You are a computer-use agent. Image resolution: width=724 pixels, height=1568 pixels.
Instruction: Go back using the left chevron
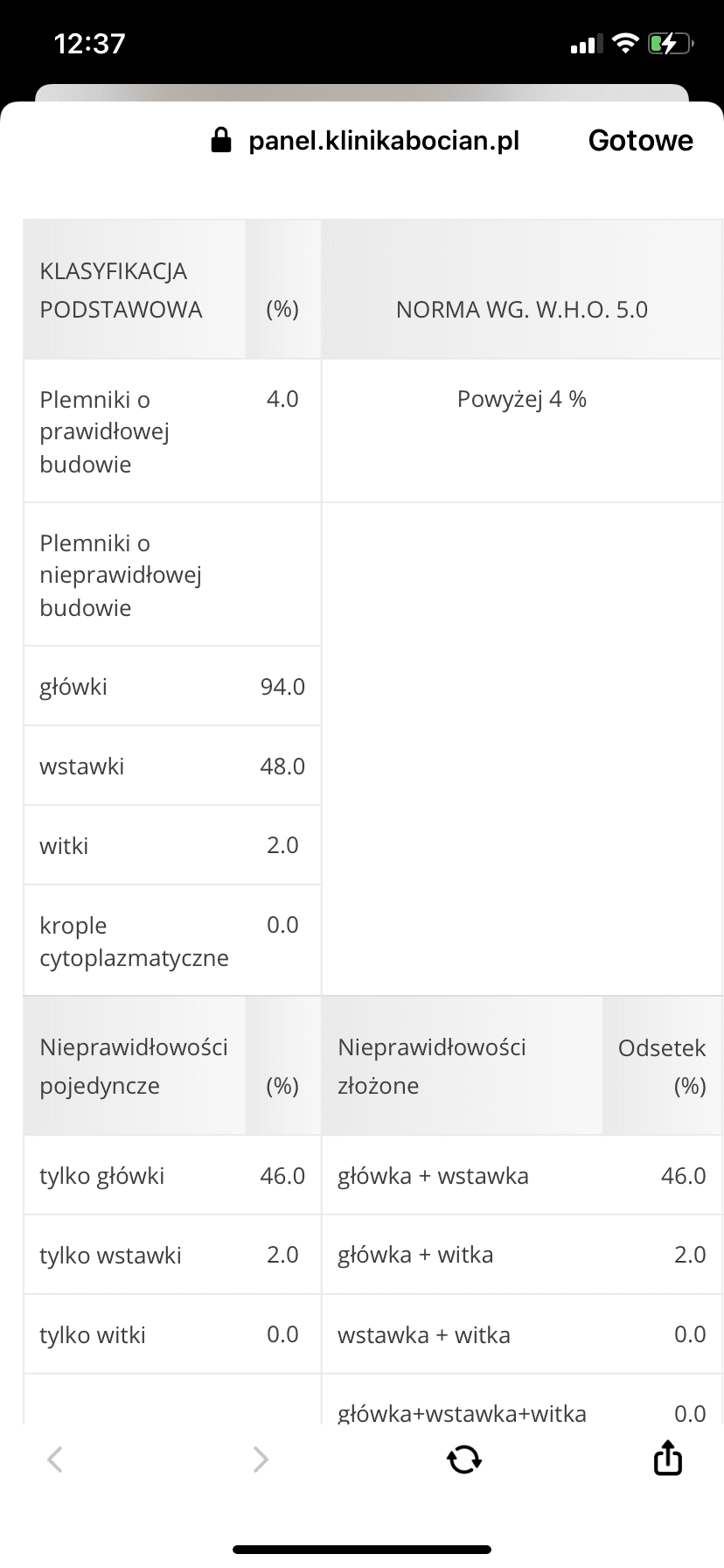(x=55, y=1459)
